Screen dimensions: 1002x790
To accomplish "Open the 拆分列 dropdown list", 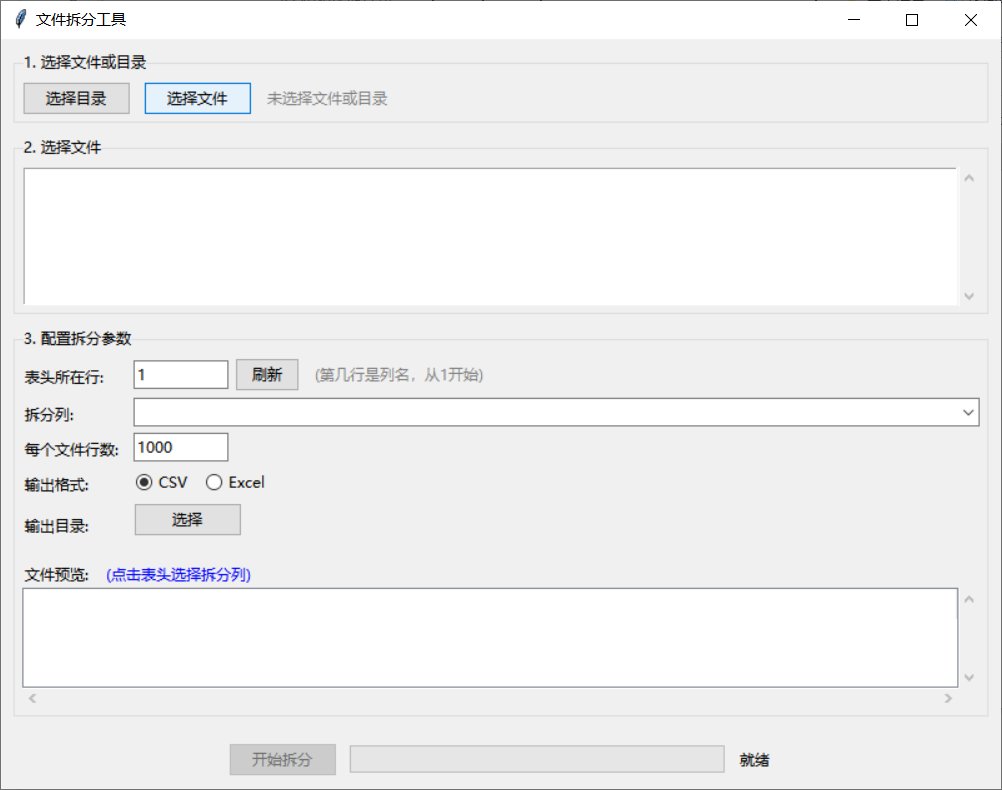I will [x=550, y=411].
